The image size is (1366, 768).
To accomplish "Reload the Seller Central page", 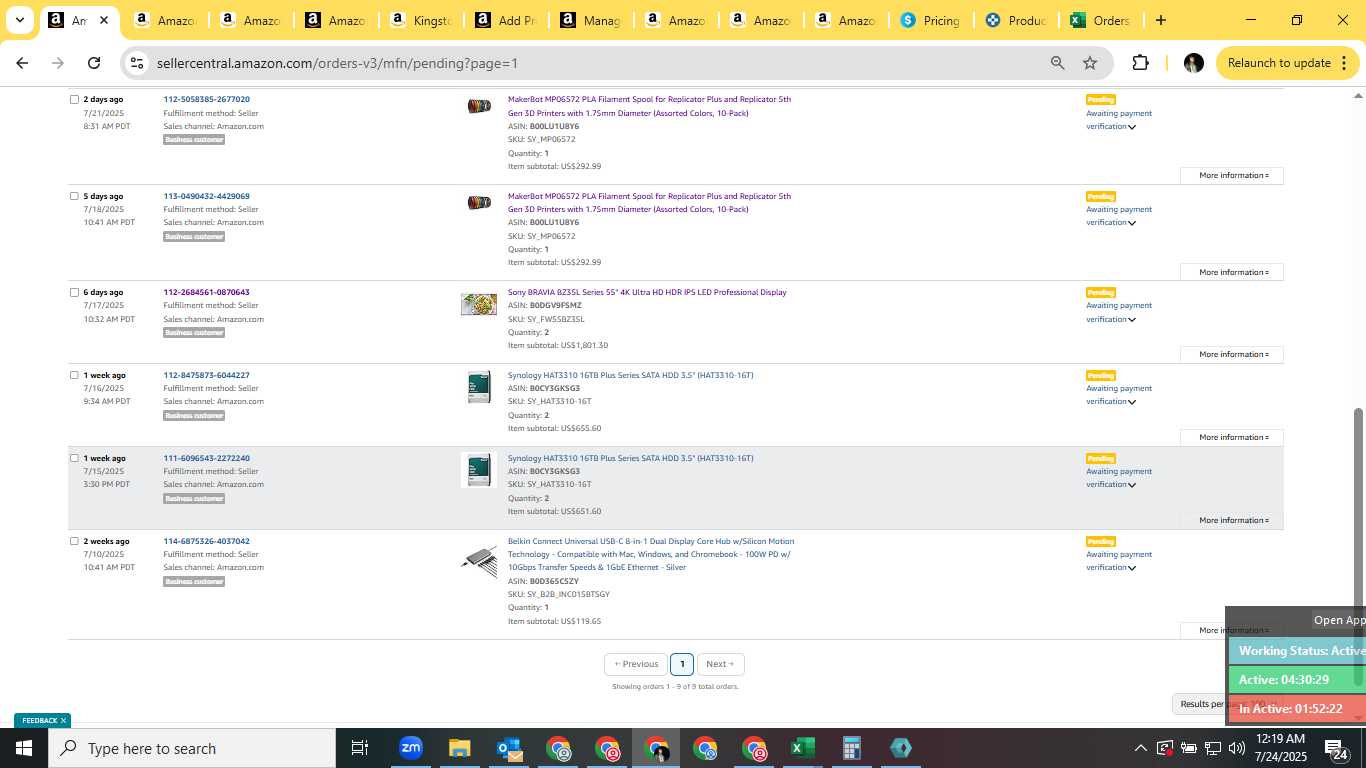I will [94, 63].
